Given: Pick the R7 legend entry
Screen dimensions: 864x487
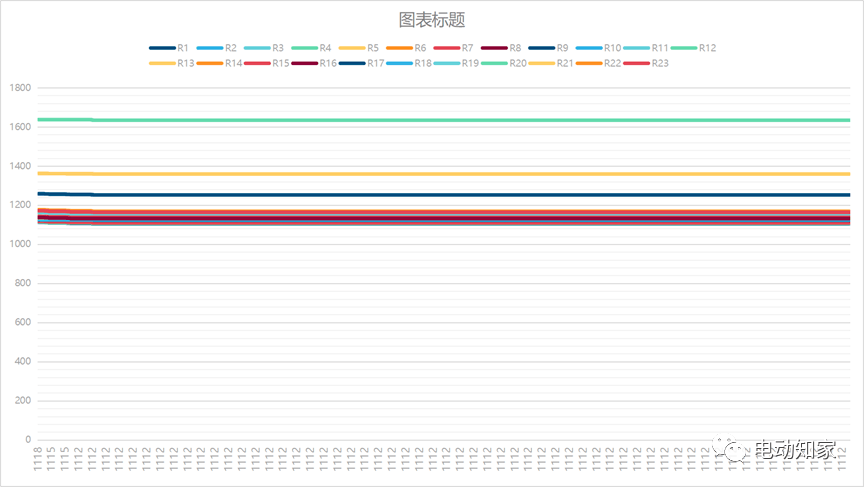Looking at the screenshot, I should 453,48.
